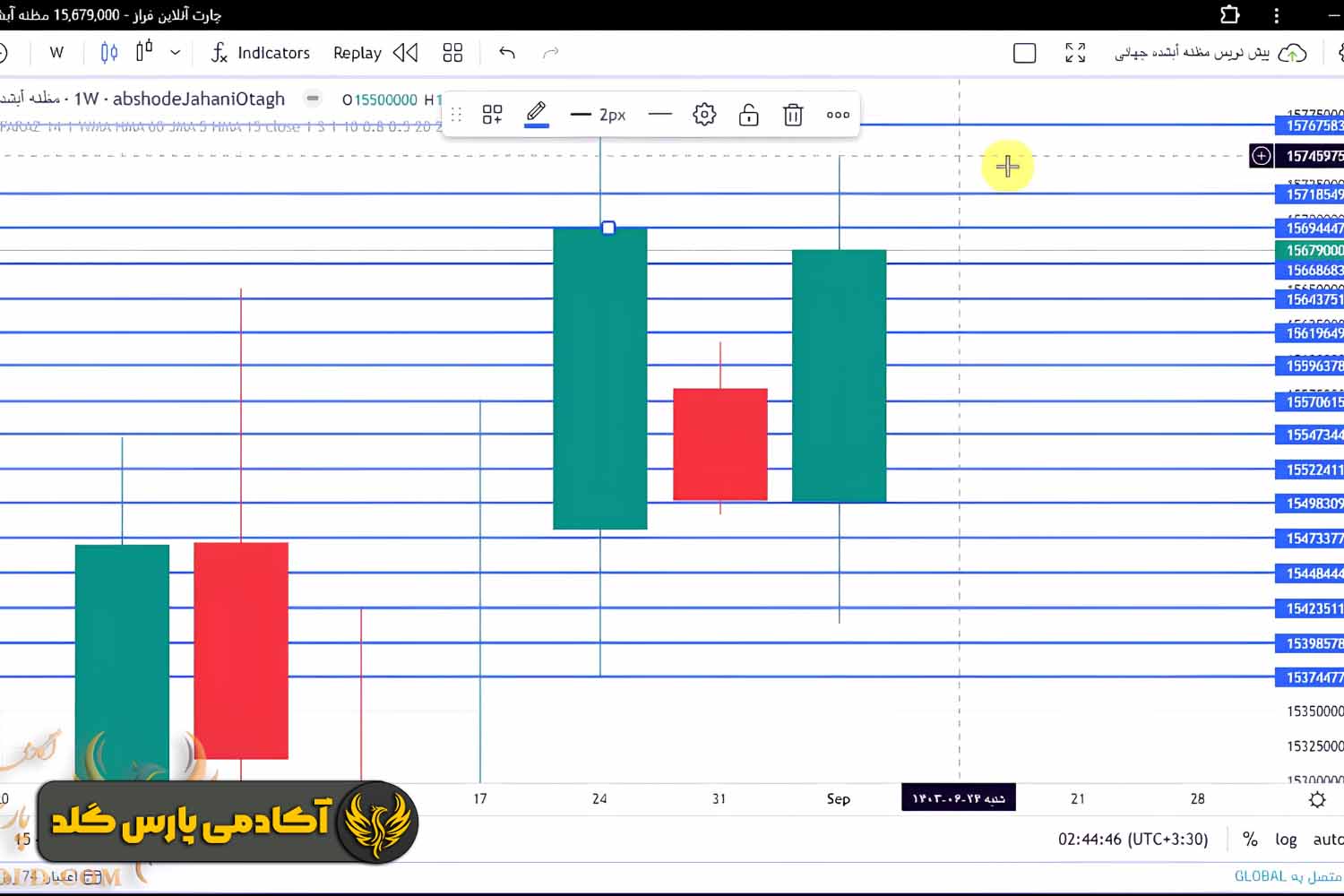The width and height of the screenshot is (1344, 896).
Task: Grab the floating toolbar dotted drag handle
Action: pos(456,115)
